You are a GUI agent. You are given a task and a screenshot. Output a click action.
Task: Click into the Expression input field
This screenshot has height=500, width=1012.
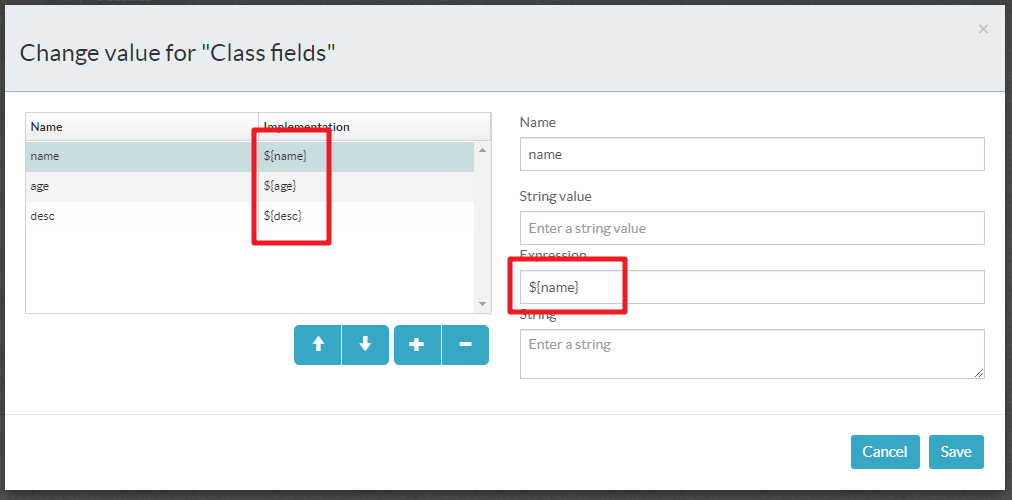pos(752,287)
